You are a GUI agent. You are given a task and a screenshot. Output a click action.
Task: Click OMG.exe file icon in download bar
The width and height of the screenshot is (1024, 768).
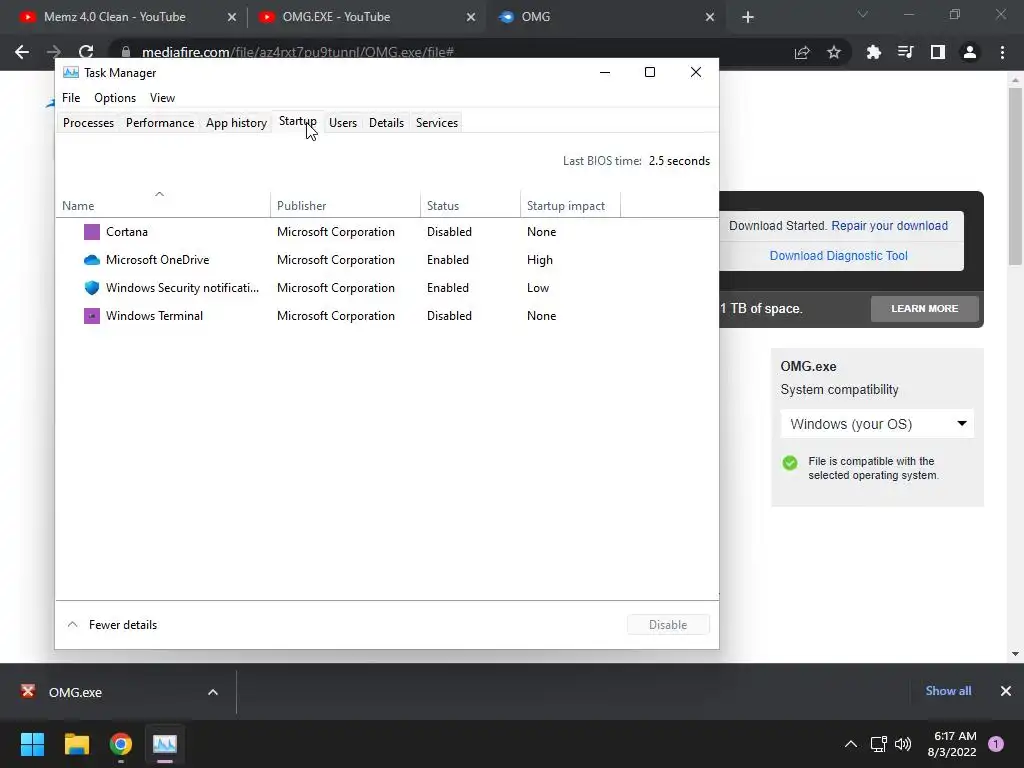point(27,691)
